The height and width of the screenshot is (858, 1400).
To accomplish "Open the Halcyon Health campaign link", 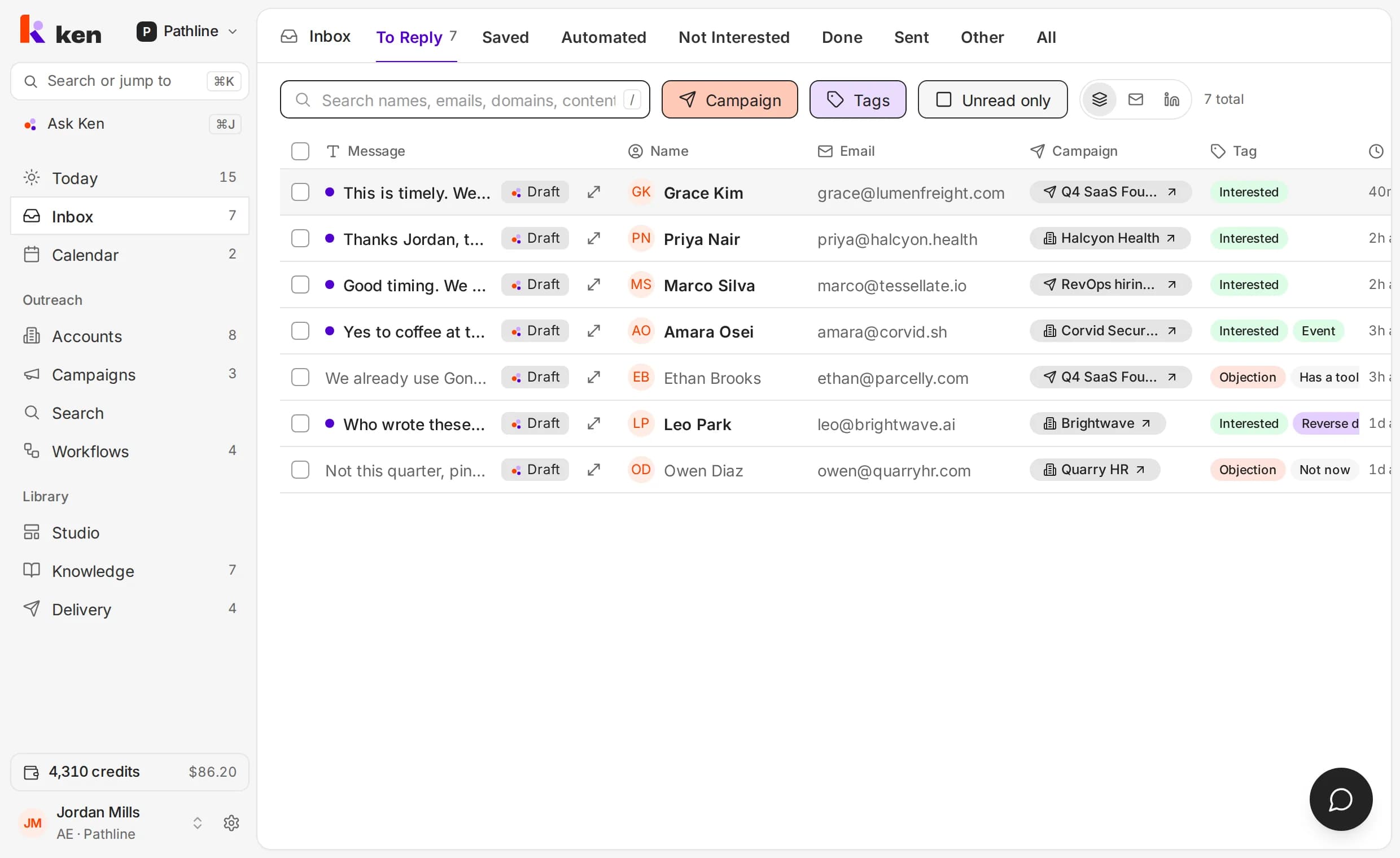I will click(1110, 238).
